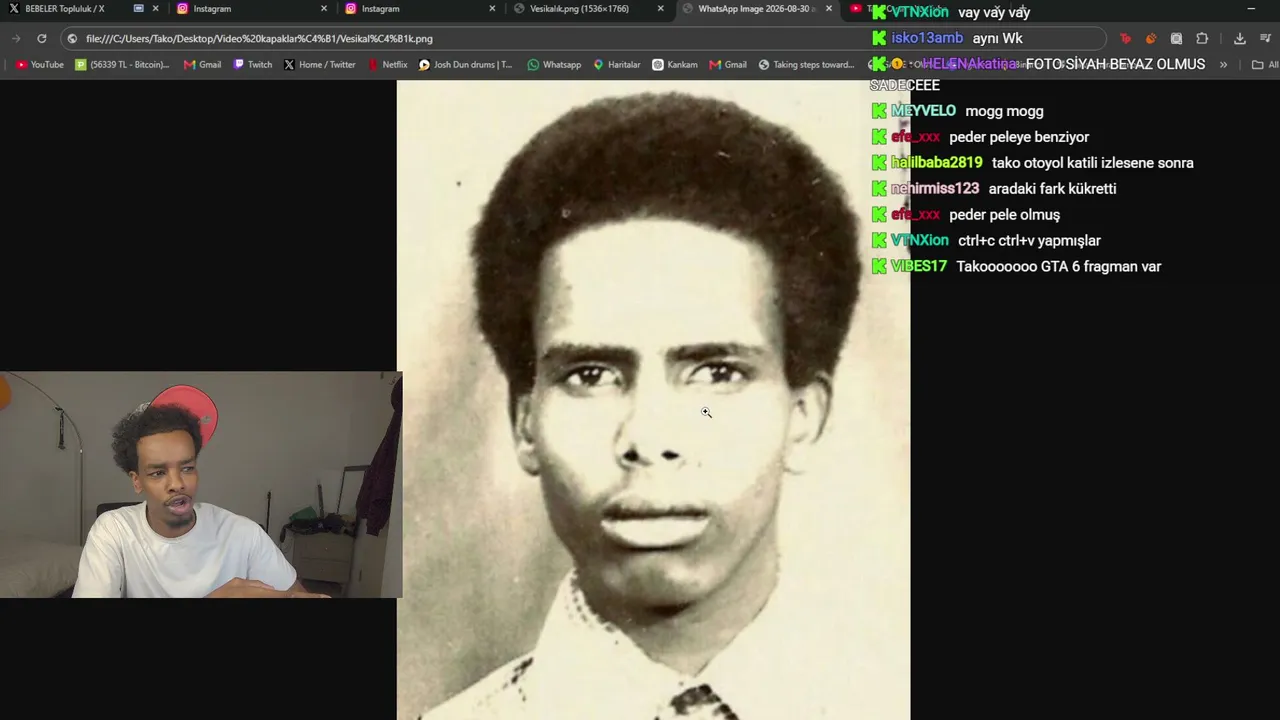Click the webcam overlay video
The width and height of the screenshot is (1280, 720).
[x=201, y=485]
